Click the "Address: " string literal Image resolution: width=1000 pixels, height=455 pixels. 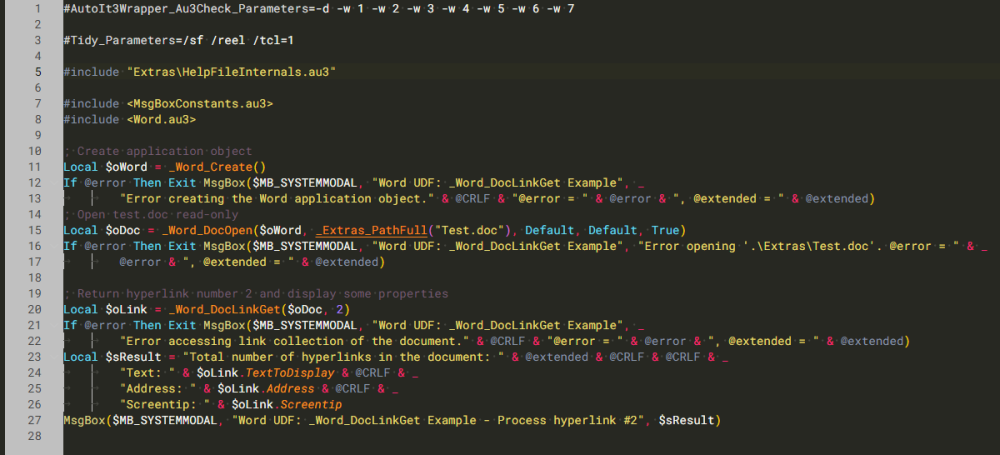(158, 389)
